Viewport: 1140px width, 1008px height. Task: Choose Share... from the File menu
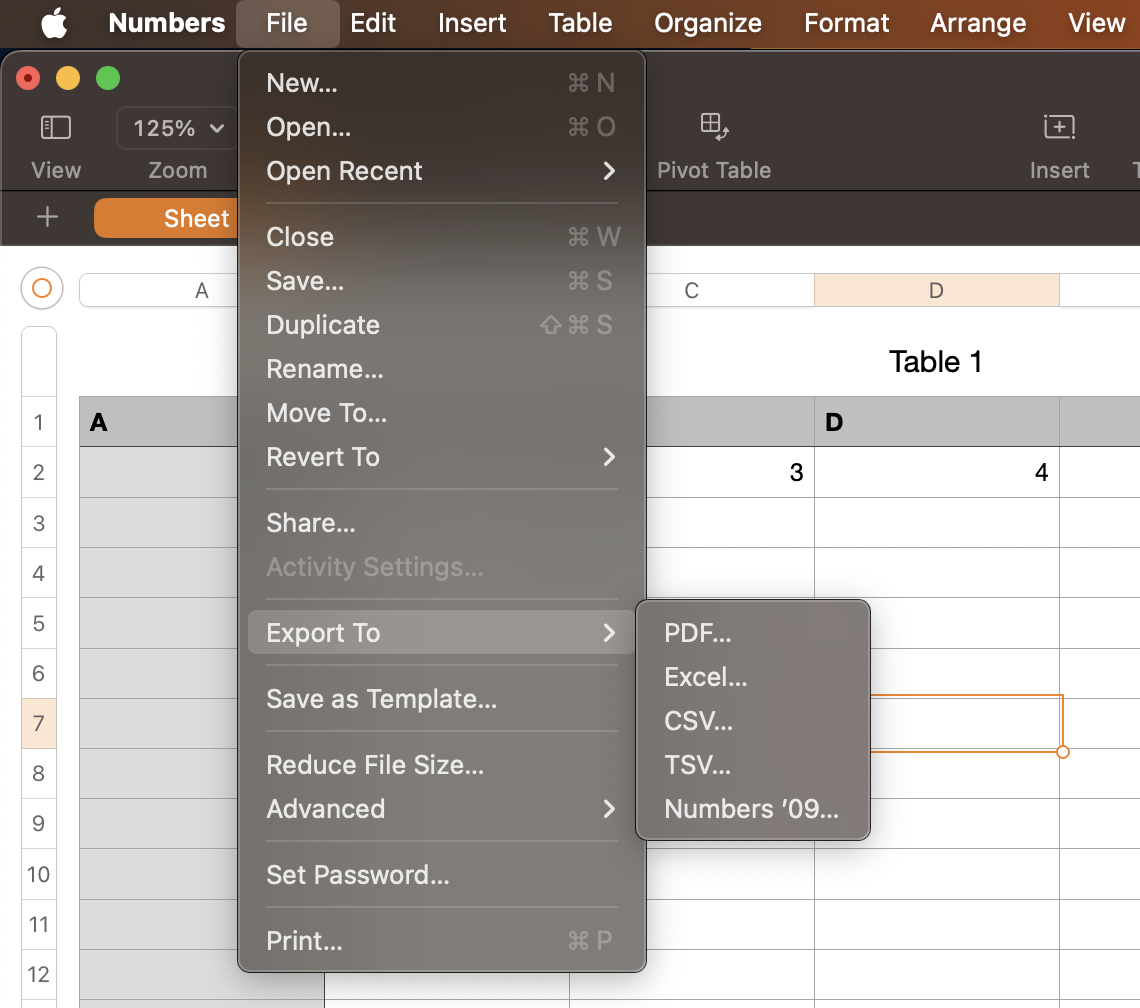click(x=442, y=523)
